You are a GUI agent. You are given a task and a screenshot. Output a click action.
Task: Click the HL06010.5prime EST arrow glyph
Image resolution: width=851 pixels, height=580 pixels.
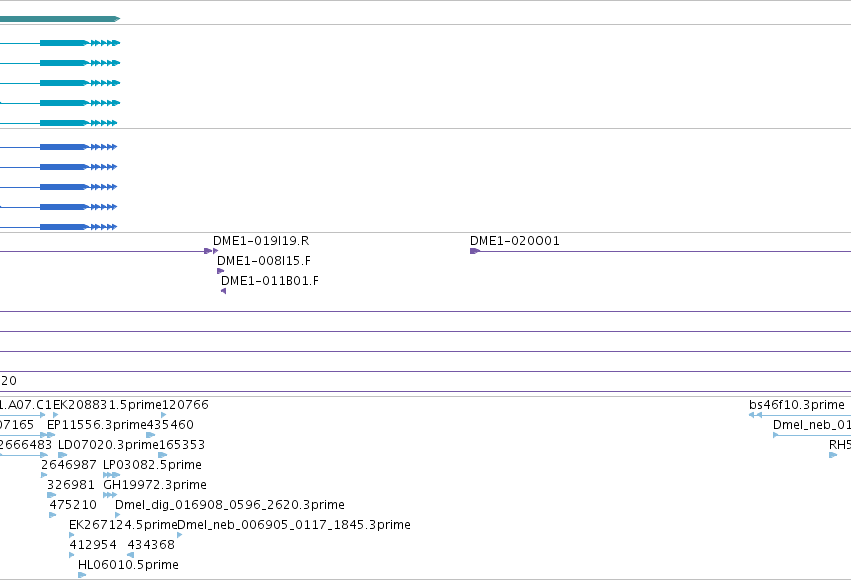point(82,575)
